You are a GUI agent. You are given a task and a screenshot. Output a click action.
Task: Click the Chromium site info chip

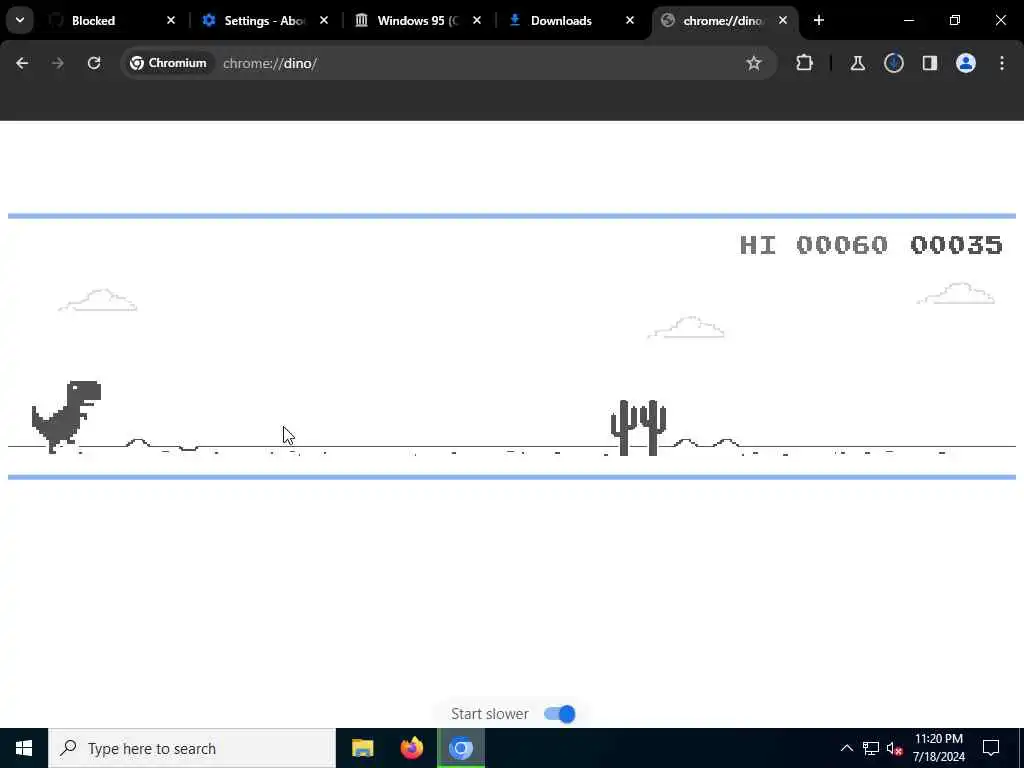(x=168, y=63)
